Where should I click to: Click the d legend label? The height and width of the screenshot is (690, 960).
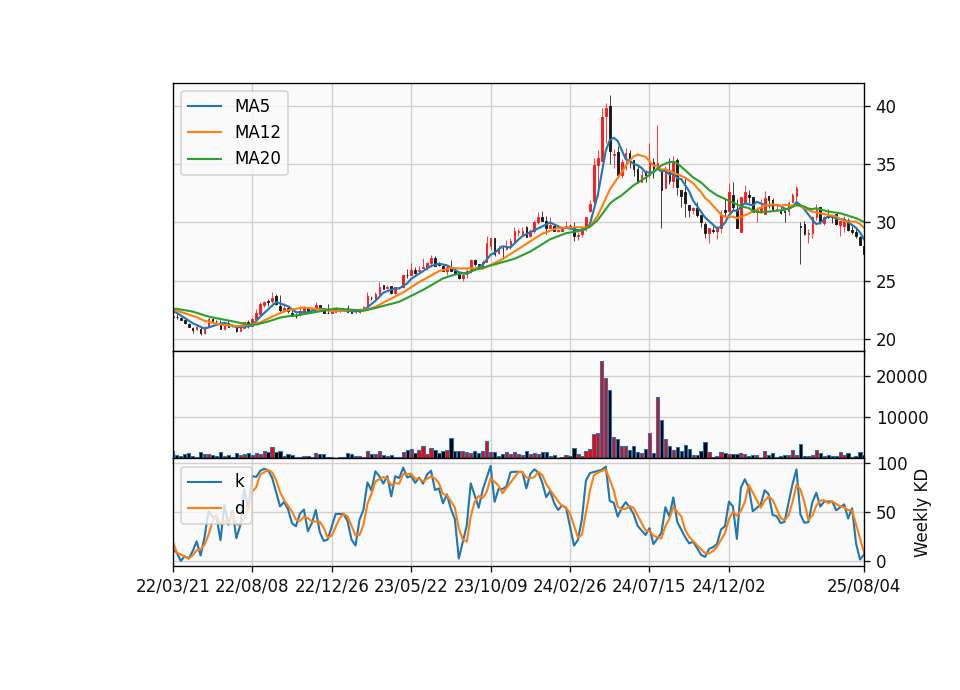[239, 508]
